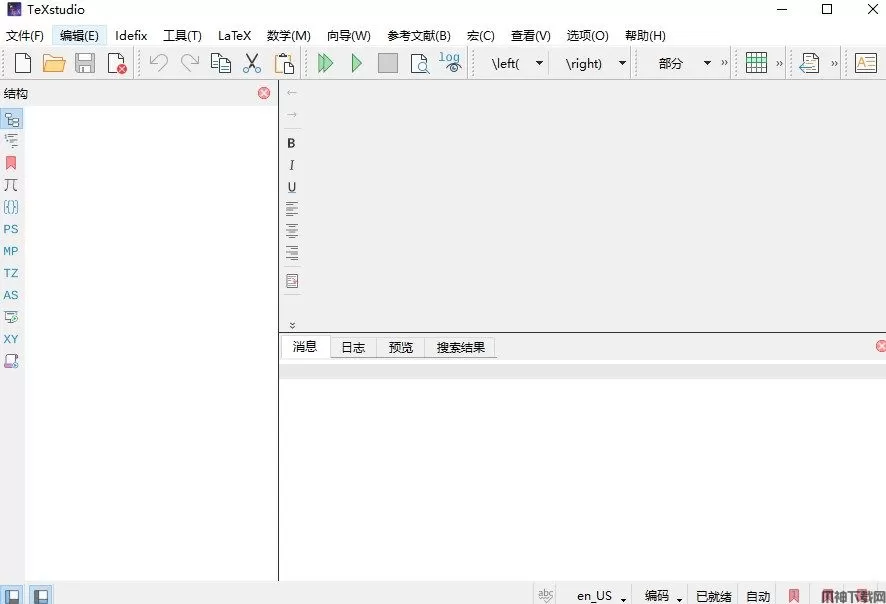
Task: Click the 编码 encoding button in status bar
Action: tap(661, 596)
